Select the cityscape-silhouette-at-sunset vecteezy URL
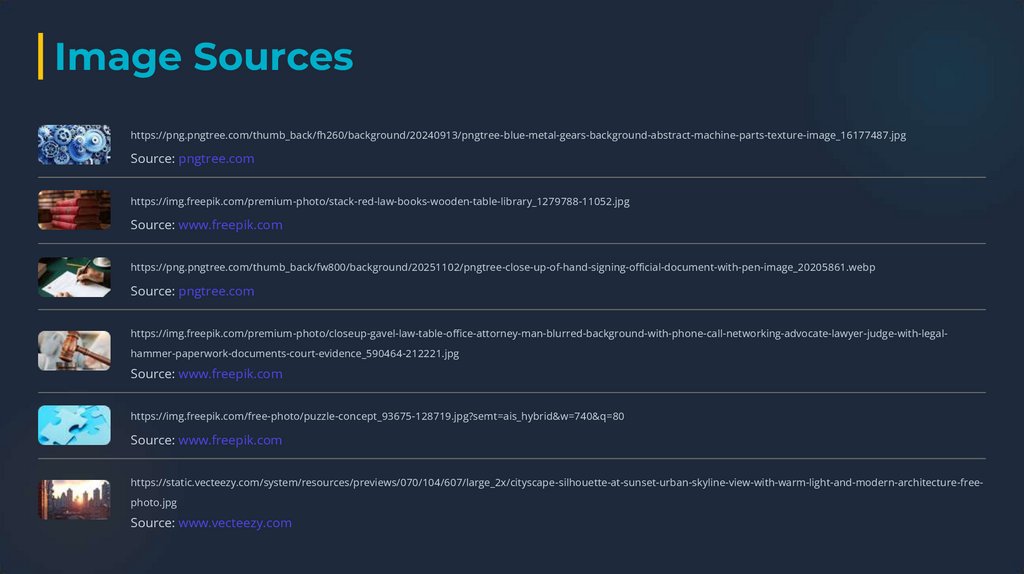 [556, 483]
